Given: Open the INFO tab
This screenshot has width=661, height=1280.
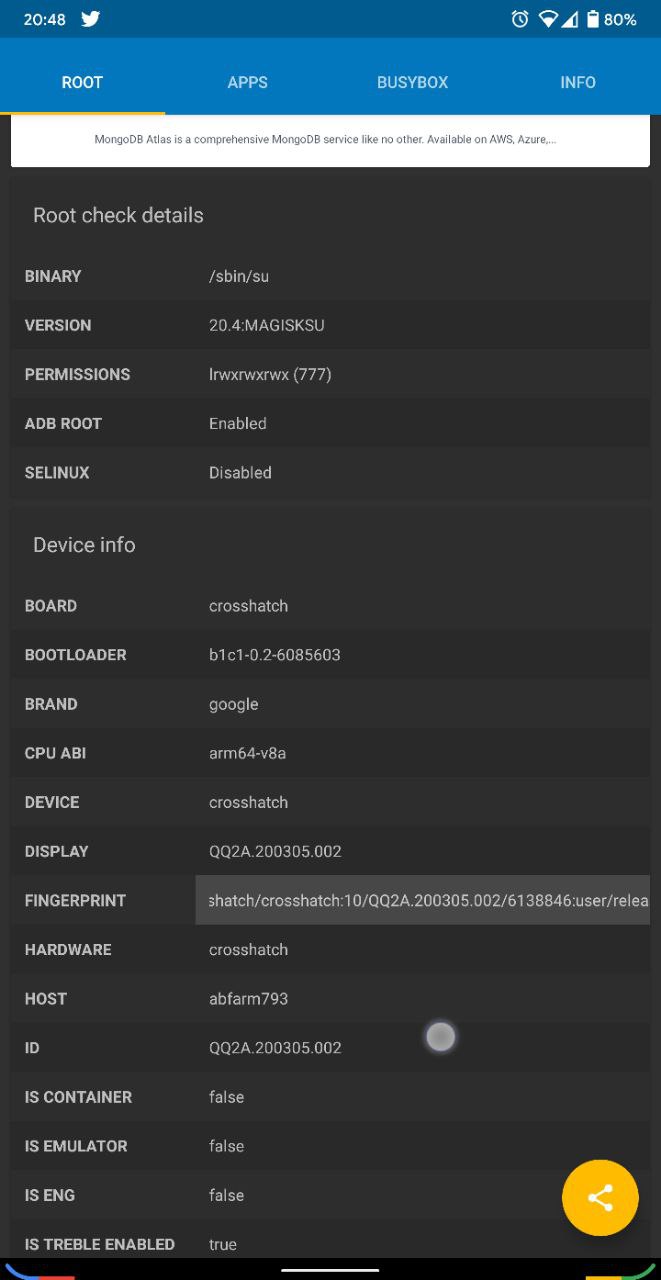Looking at the screenshot, I should (578, 82).
